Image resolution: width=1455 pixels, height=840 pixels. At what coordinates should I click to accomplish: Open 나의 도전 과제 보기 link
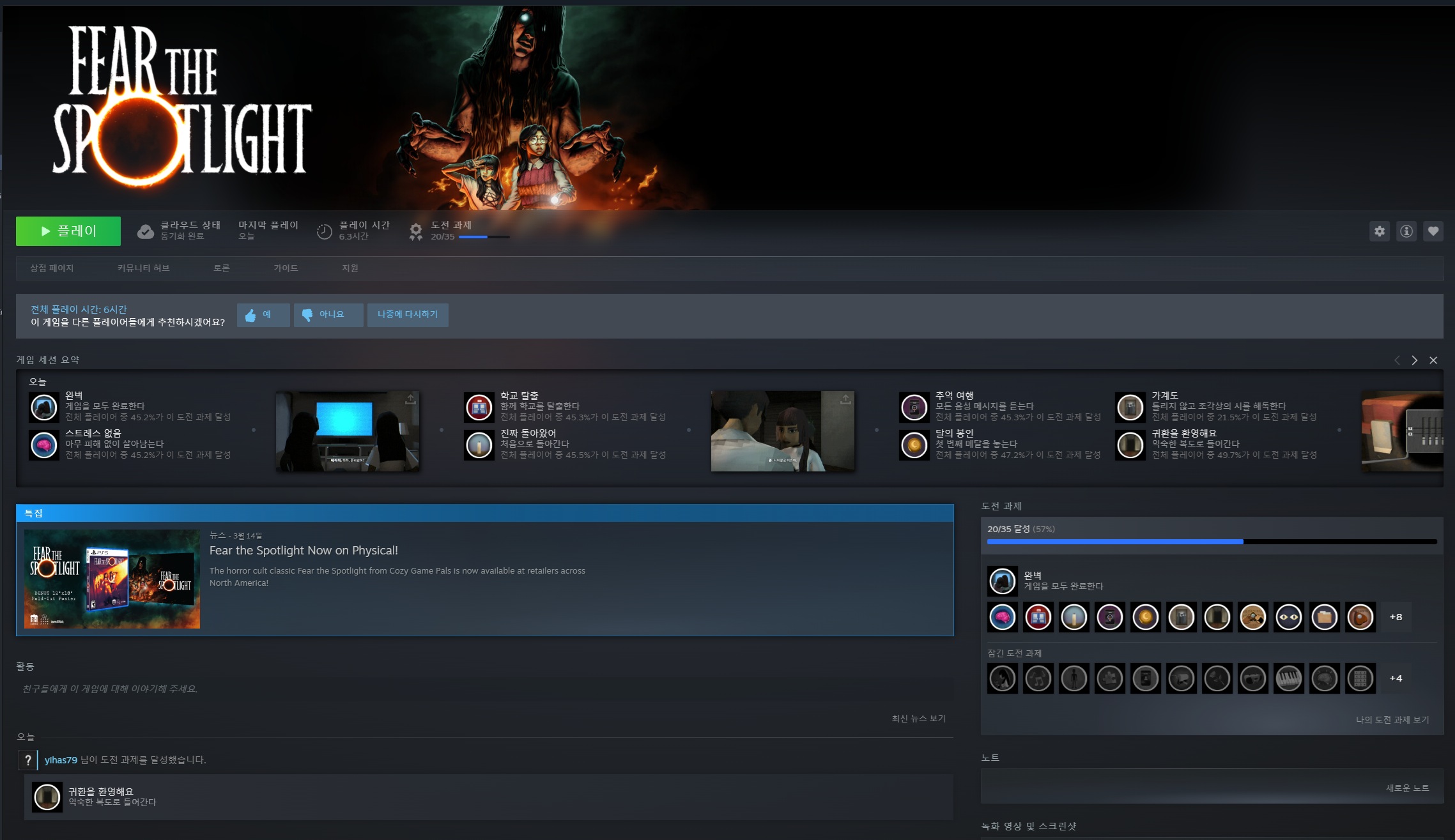[1392, 720]
